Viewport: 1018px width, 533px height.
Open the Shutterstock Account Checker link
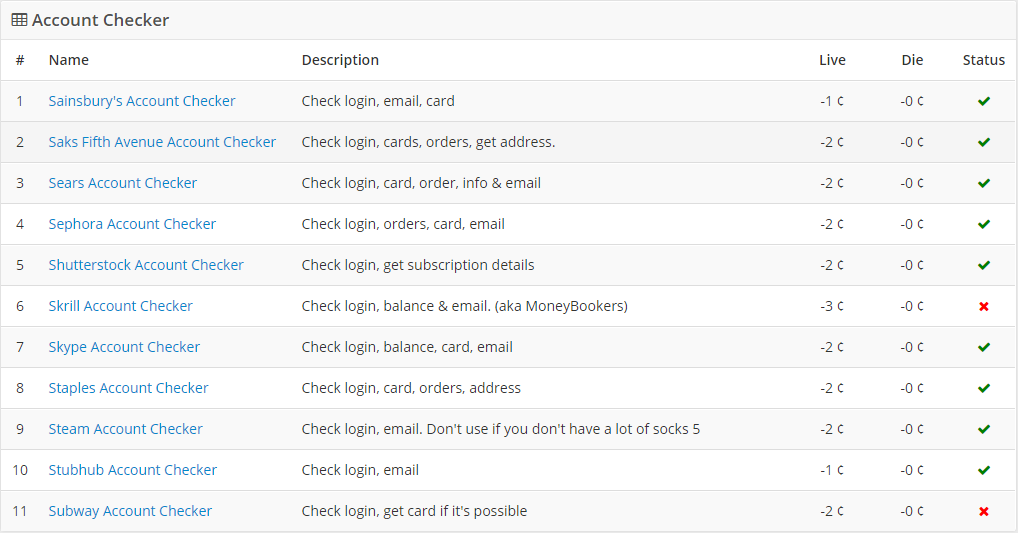(x=146, y=265)
